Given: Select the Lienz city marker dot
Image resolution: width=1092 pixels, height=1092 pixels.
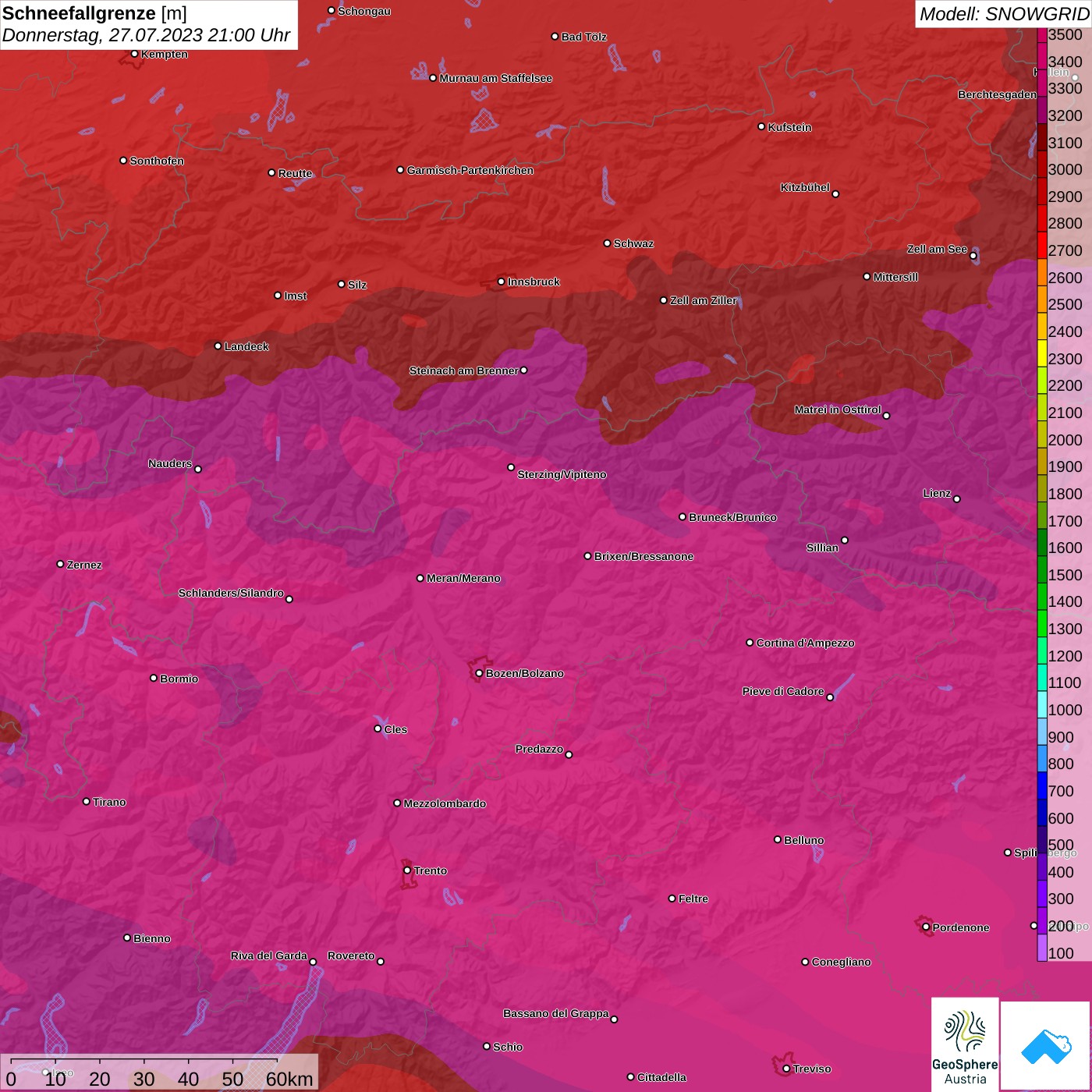Looking at the screenshot, I should tap(957, 499).
